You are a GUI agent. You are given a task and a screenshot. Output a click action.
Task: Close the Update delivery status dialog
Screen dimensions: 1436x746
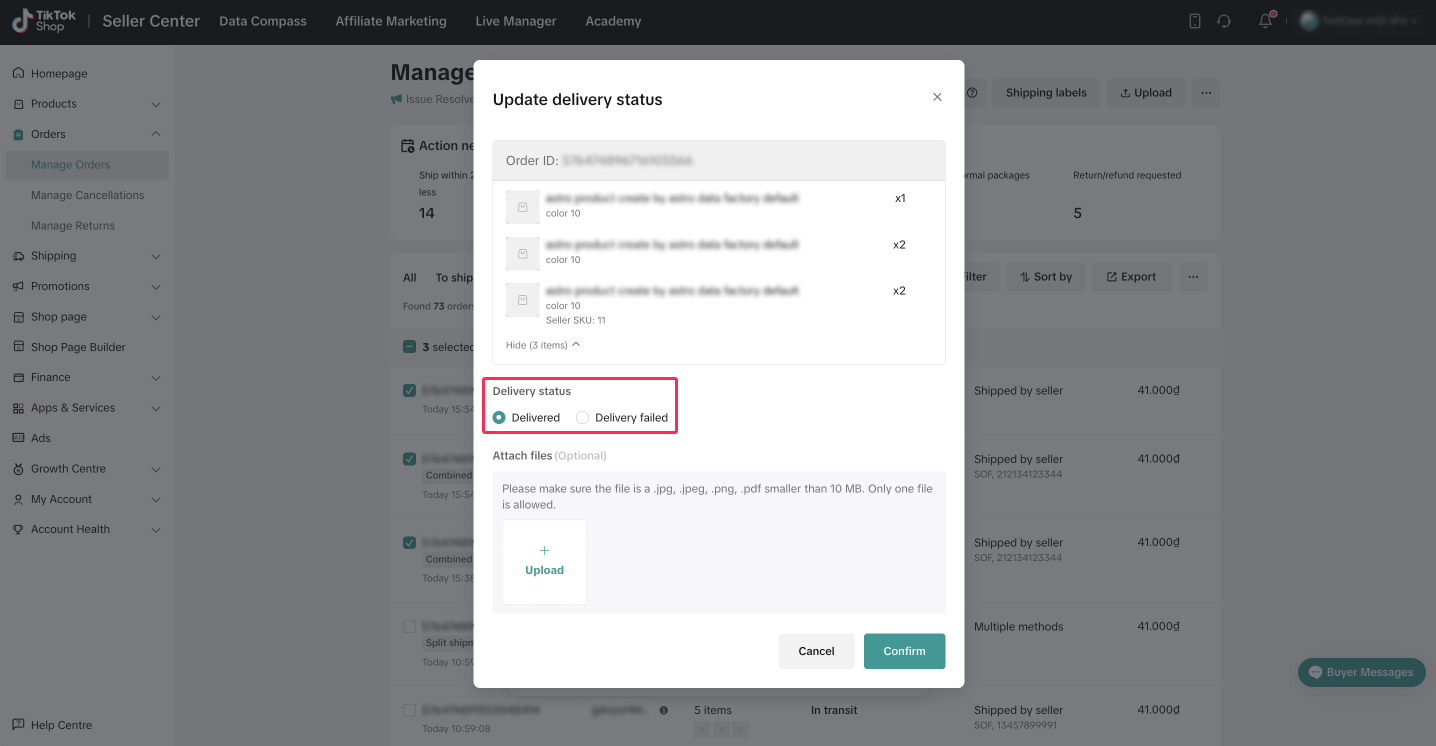tap(937, 97)
